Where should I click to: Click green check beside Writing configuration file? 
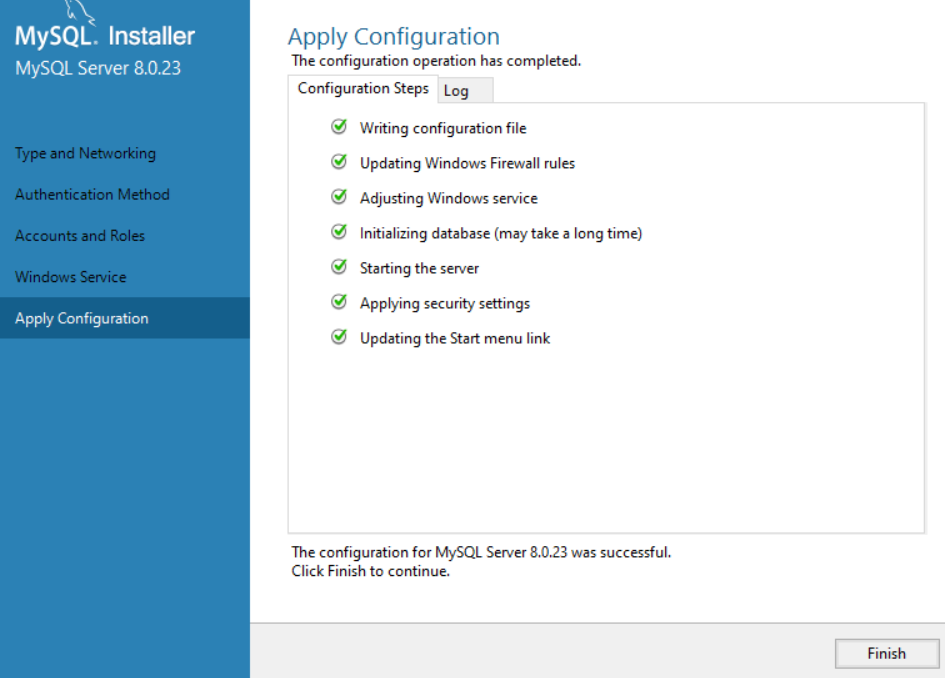tap(339, 127)
